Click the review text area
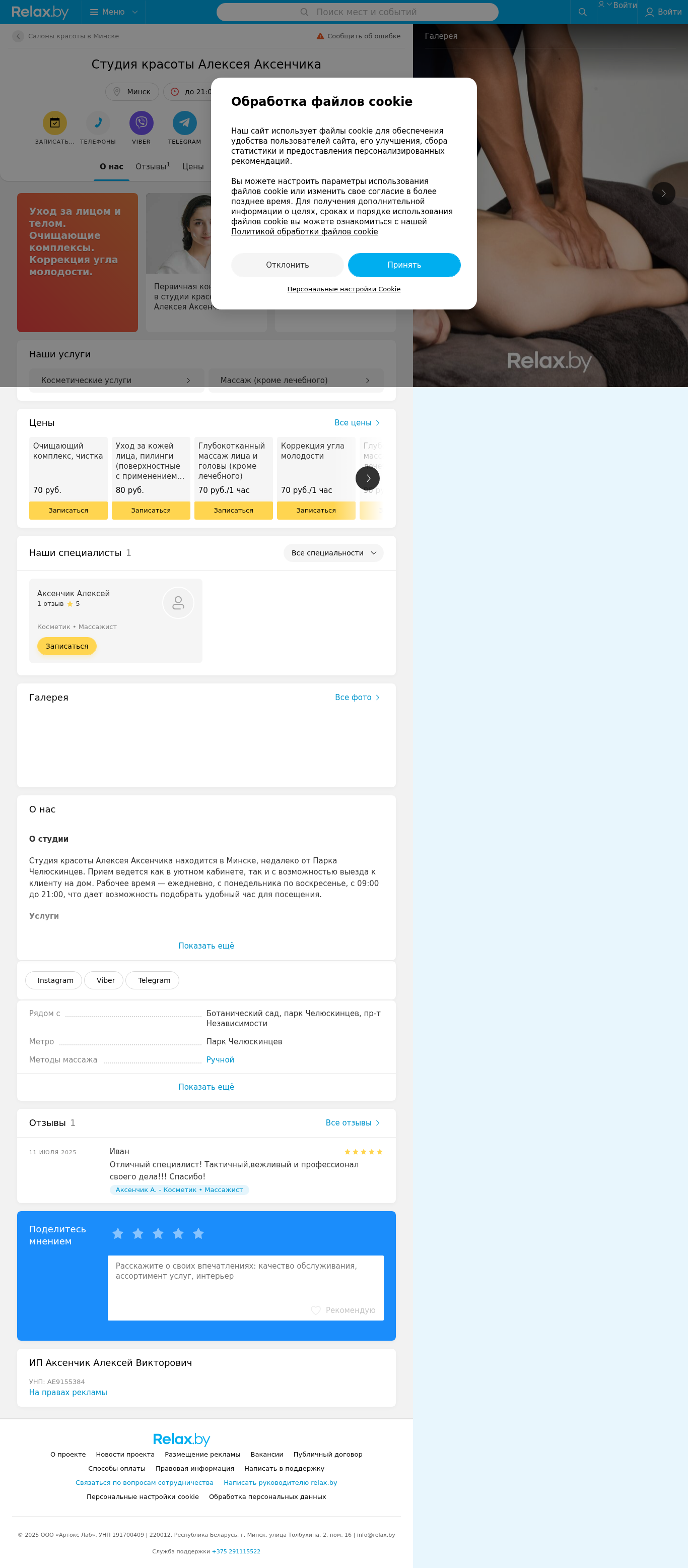The width and height of the screenshot is (688, 1568). point(246,1287)
